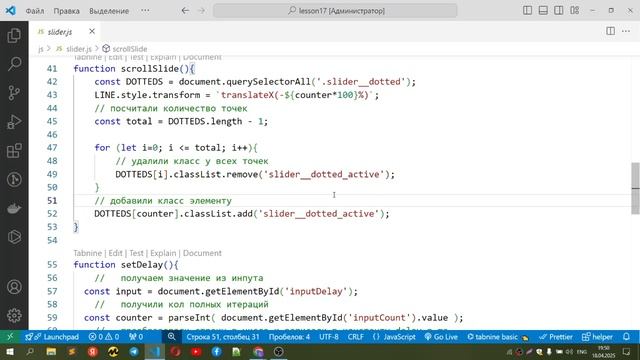
Task: Click the '// добавили класс элементу' comment line
Action: click(x=163, y=201)
